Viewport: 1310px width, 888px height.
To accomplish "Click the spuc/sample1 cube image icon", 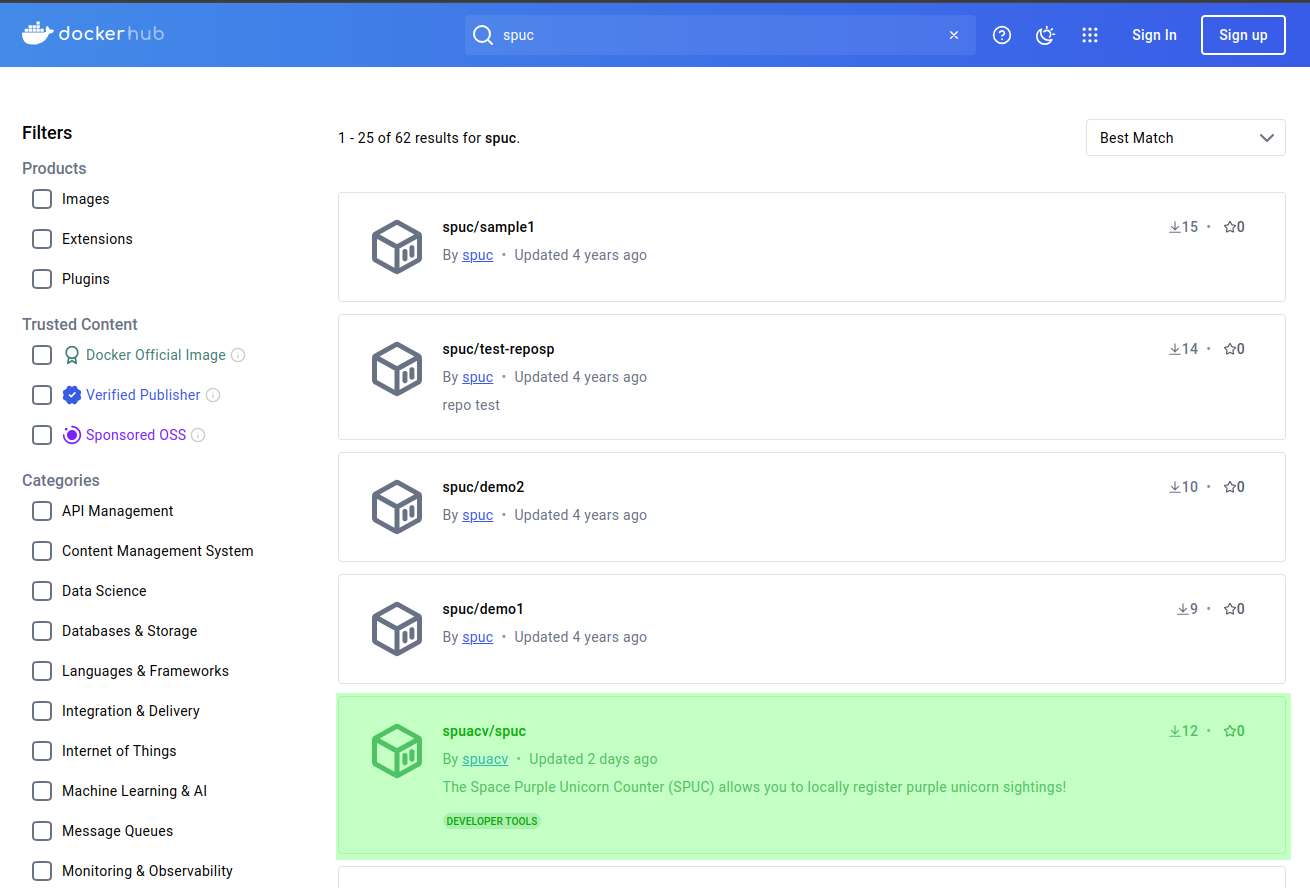I will tap(397, 247).
